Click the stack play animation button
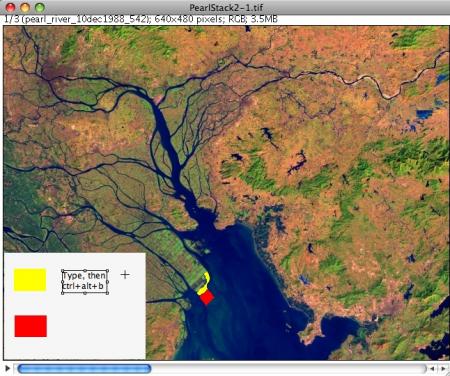Viewport: 450px width, 376px height. [x=8, y=368]
